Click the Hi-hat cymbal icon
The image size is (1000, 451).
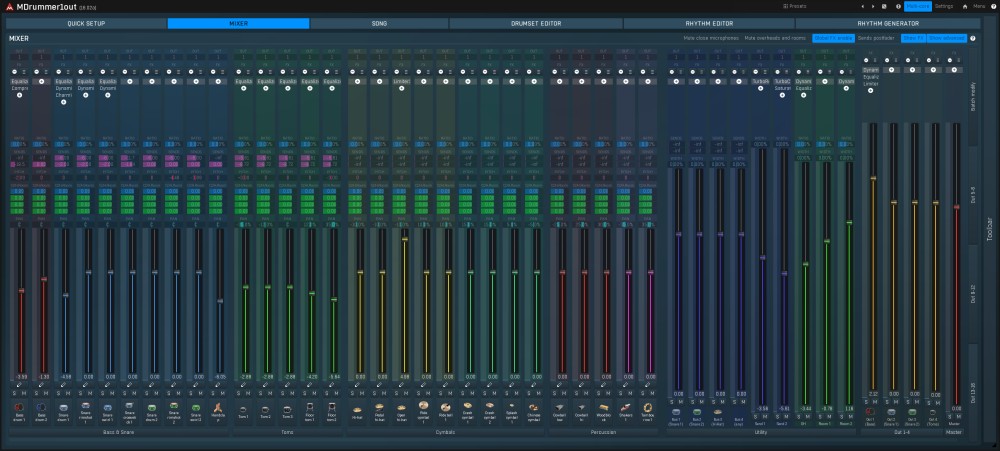(x=359, y=409)
